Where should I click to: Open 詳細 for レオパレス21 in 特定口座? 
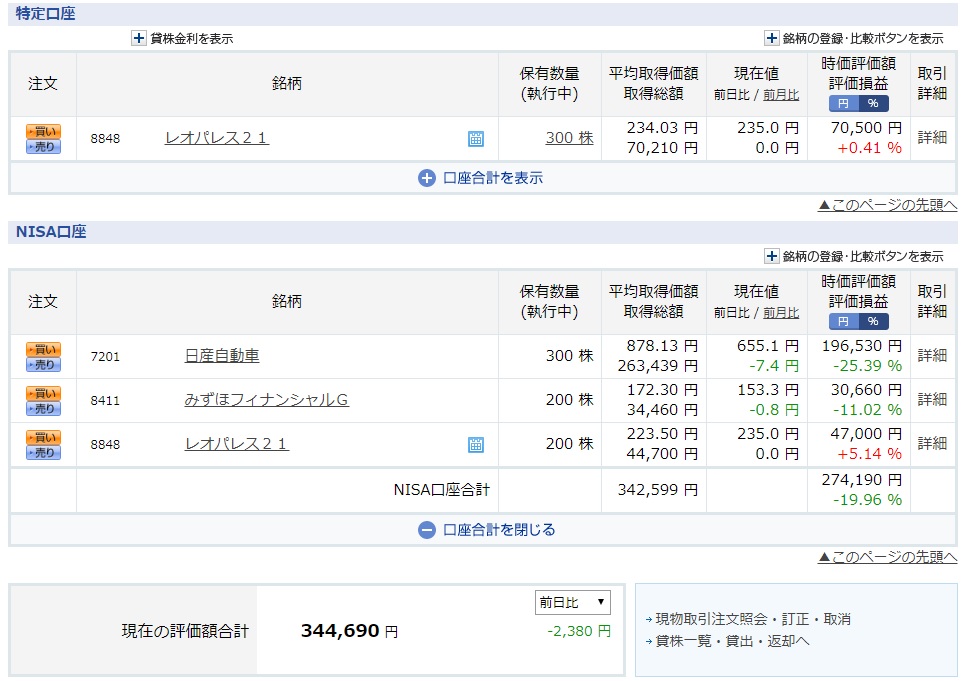[932, 137]
